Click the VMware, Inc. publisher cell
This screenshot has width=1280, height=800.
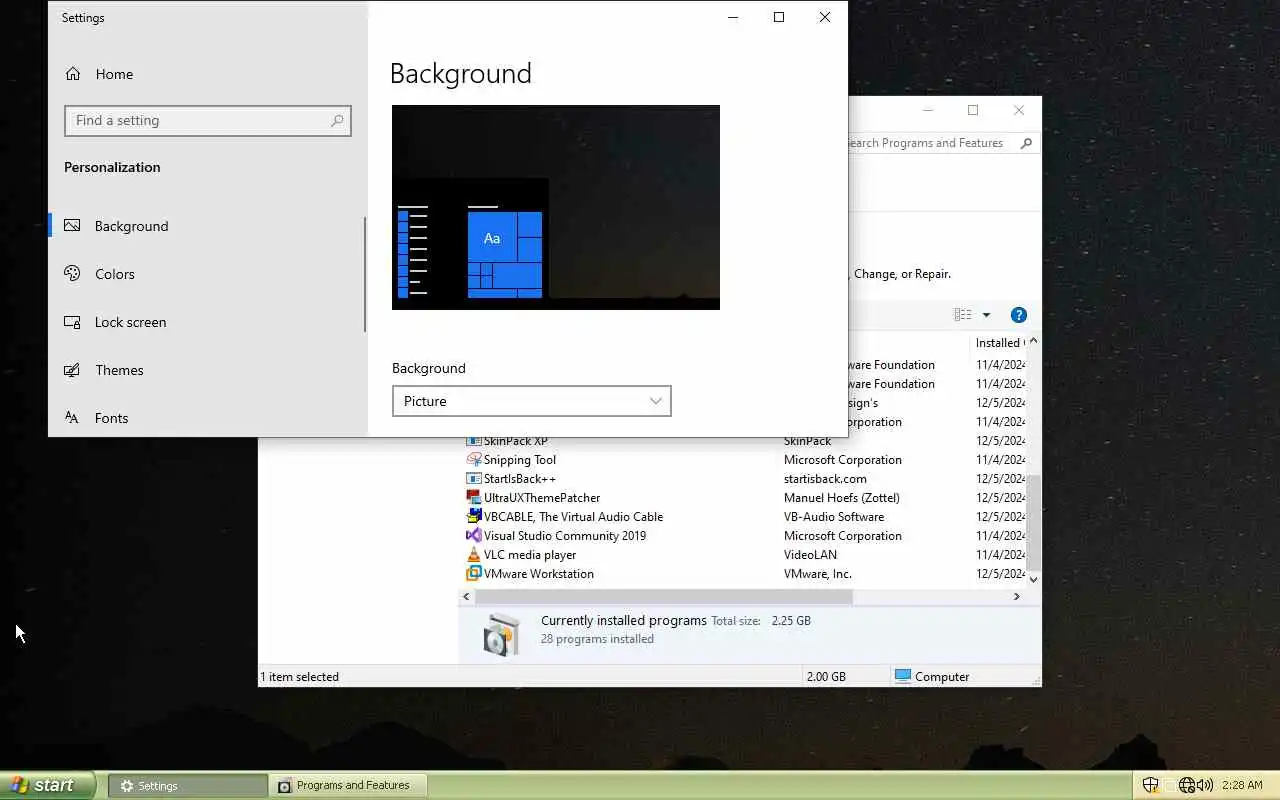click(x=818, y=574)
